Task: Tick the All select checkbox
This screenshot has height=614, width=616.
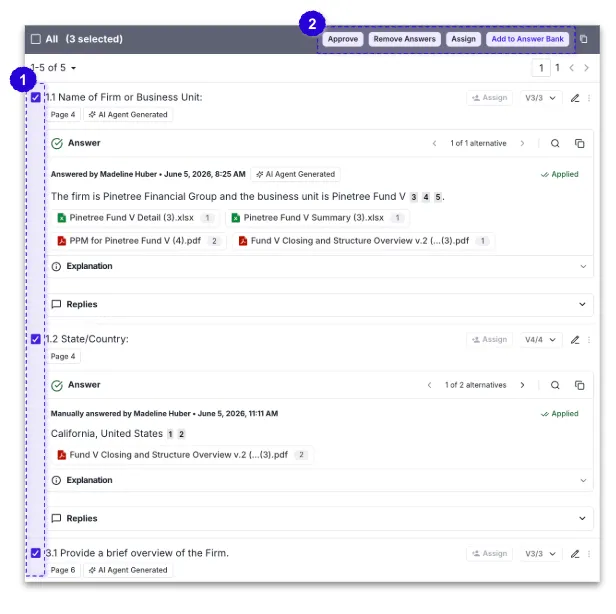Action: (36, 39)
